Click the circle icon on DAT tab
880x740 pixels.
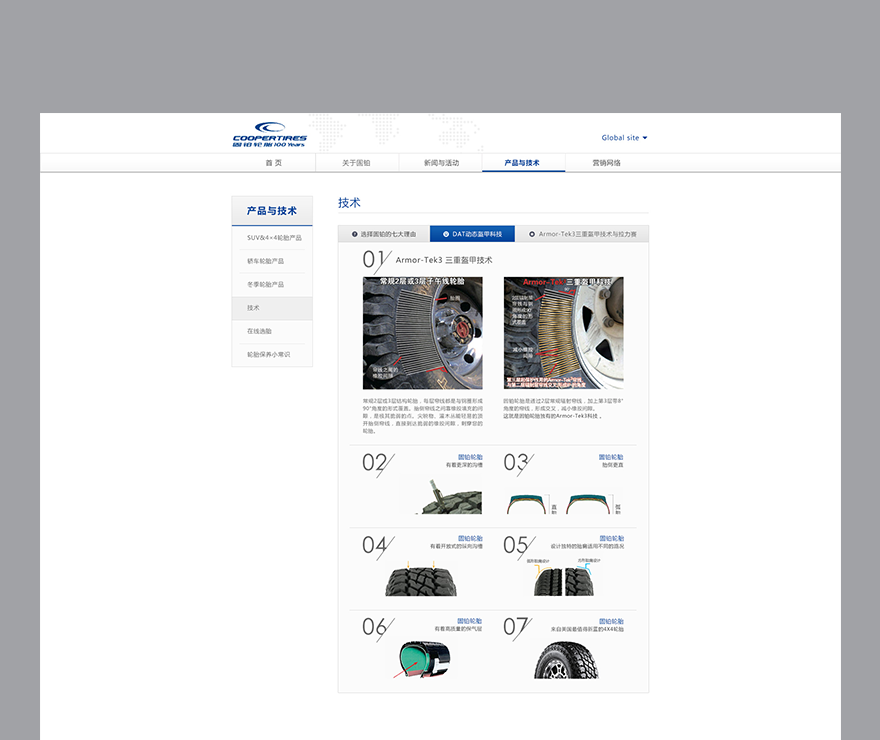coord(446,234)
